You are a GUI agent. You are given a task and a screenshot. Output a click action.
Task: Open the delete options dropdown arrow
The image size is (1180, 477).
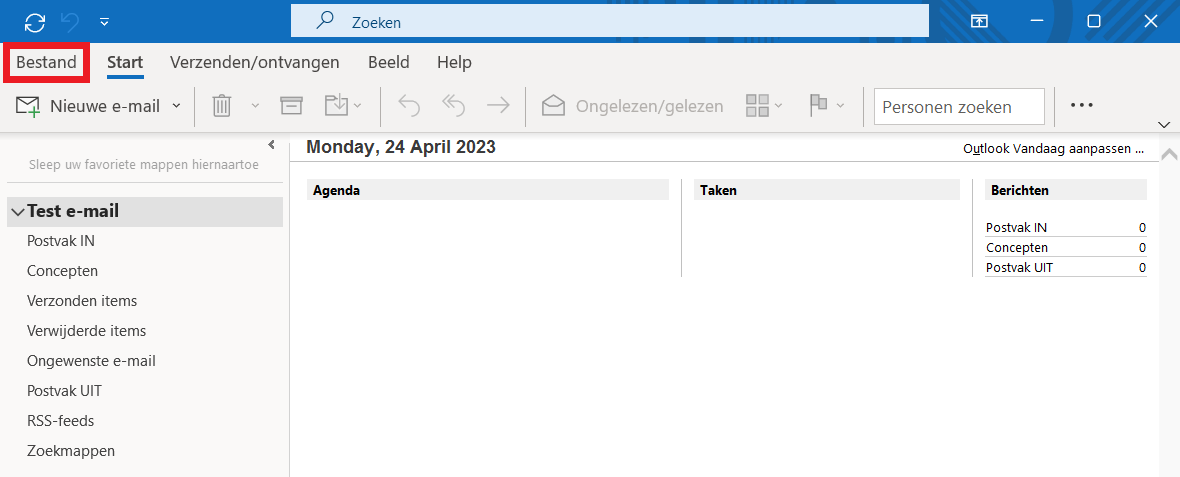coord(254,106)
